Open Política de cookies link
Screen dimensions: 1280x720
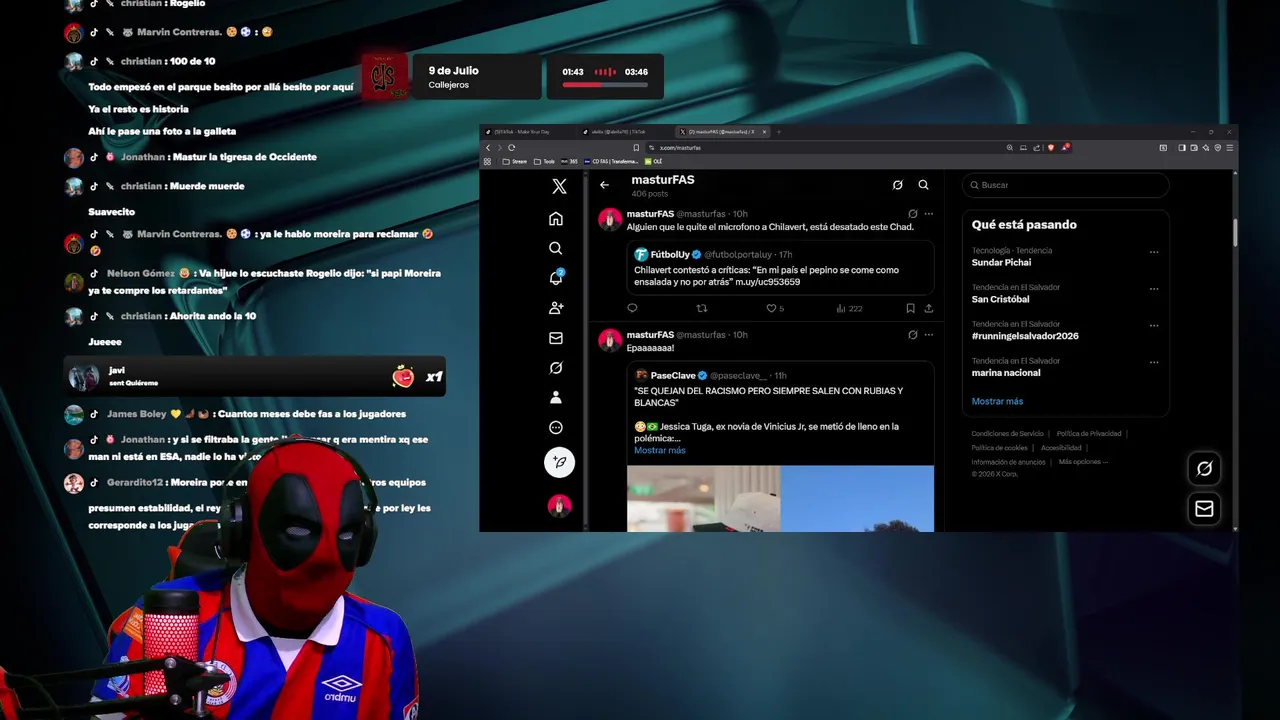tap(1000, 448)
